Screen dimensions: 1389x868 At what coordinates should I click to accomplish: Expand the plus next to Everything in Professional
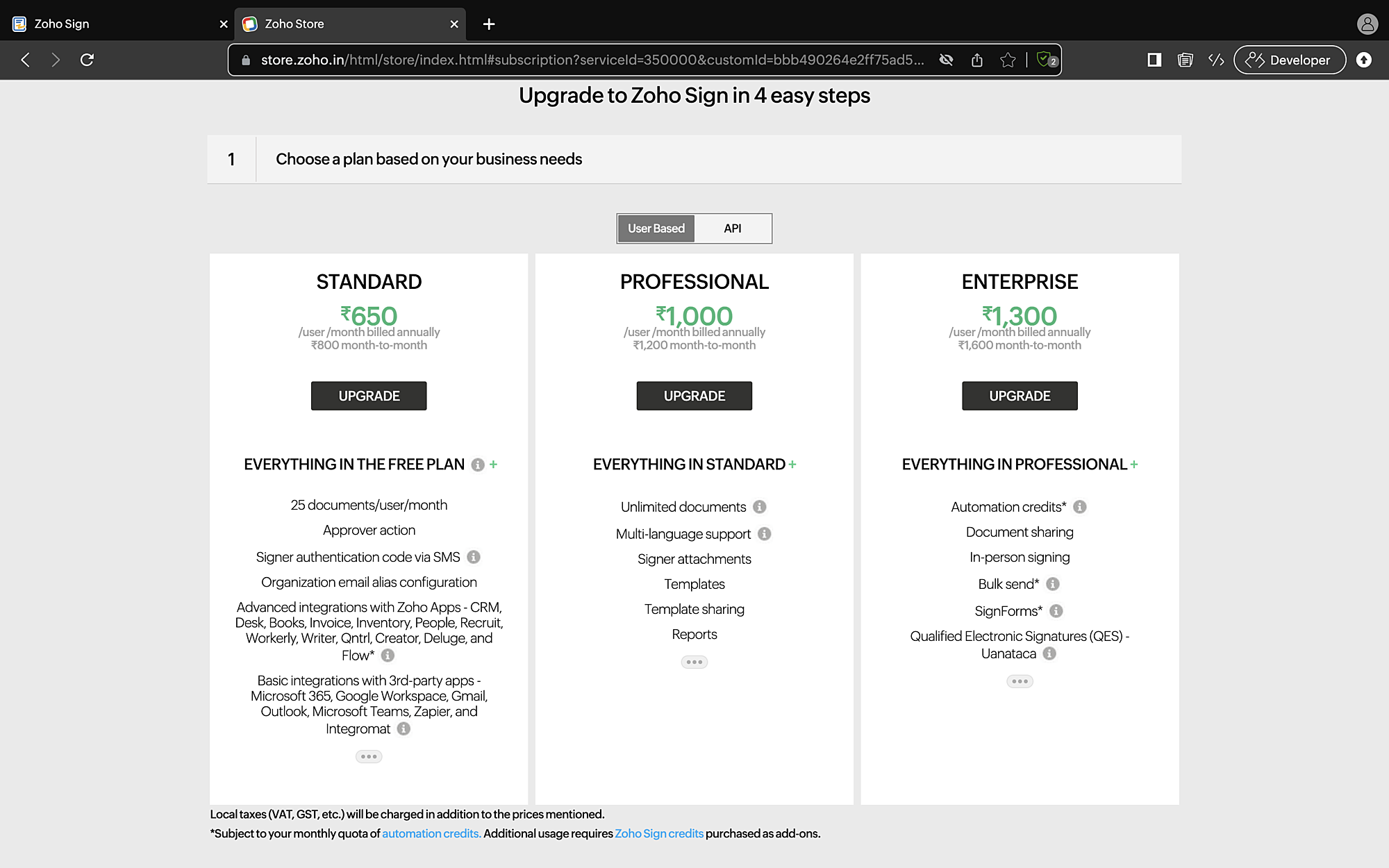tap(1134, 465)
